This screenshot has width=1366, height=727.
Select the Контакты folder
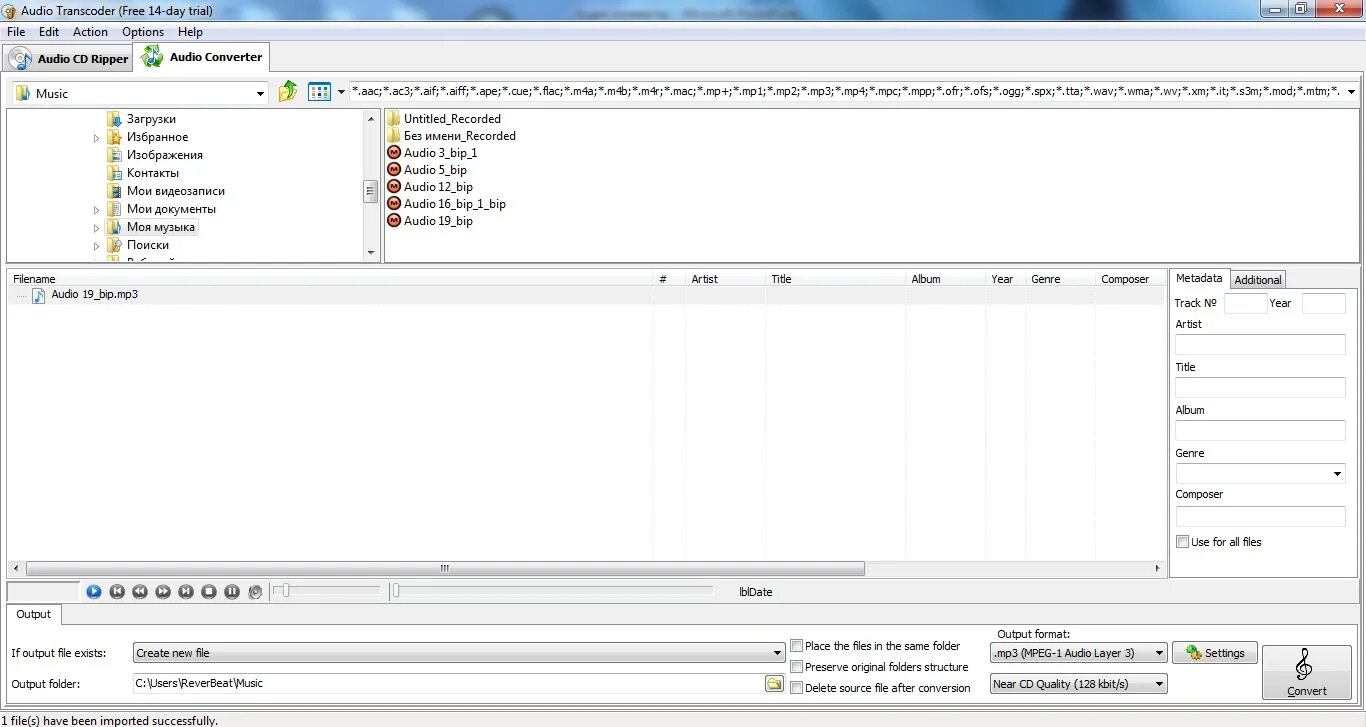[153, 173]
